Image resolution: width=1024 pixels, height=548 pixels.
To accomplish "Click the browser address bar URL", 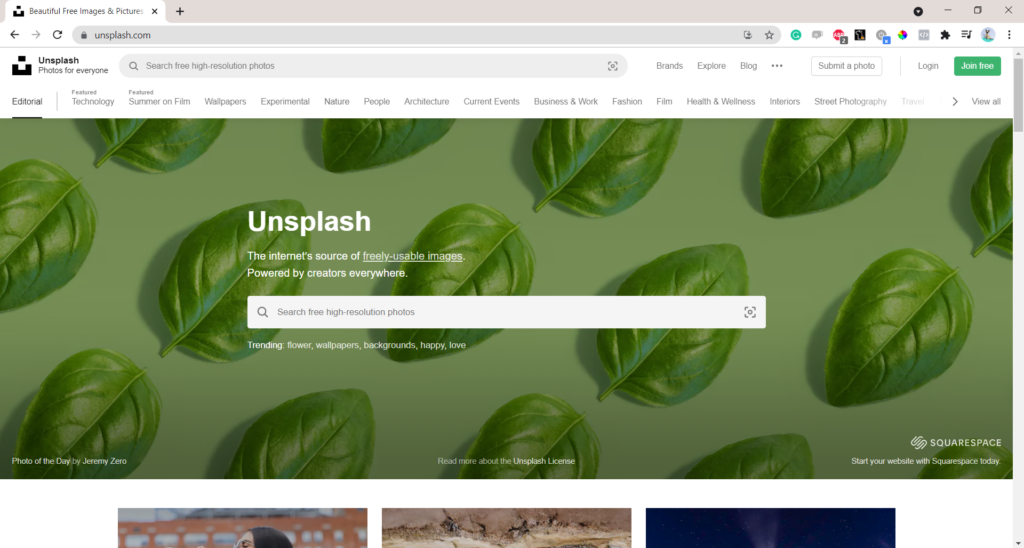I will 122,35.
